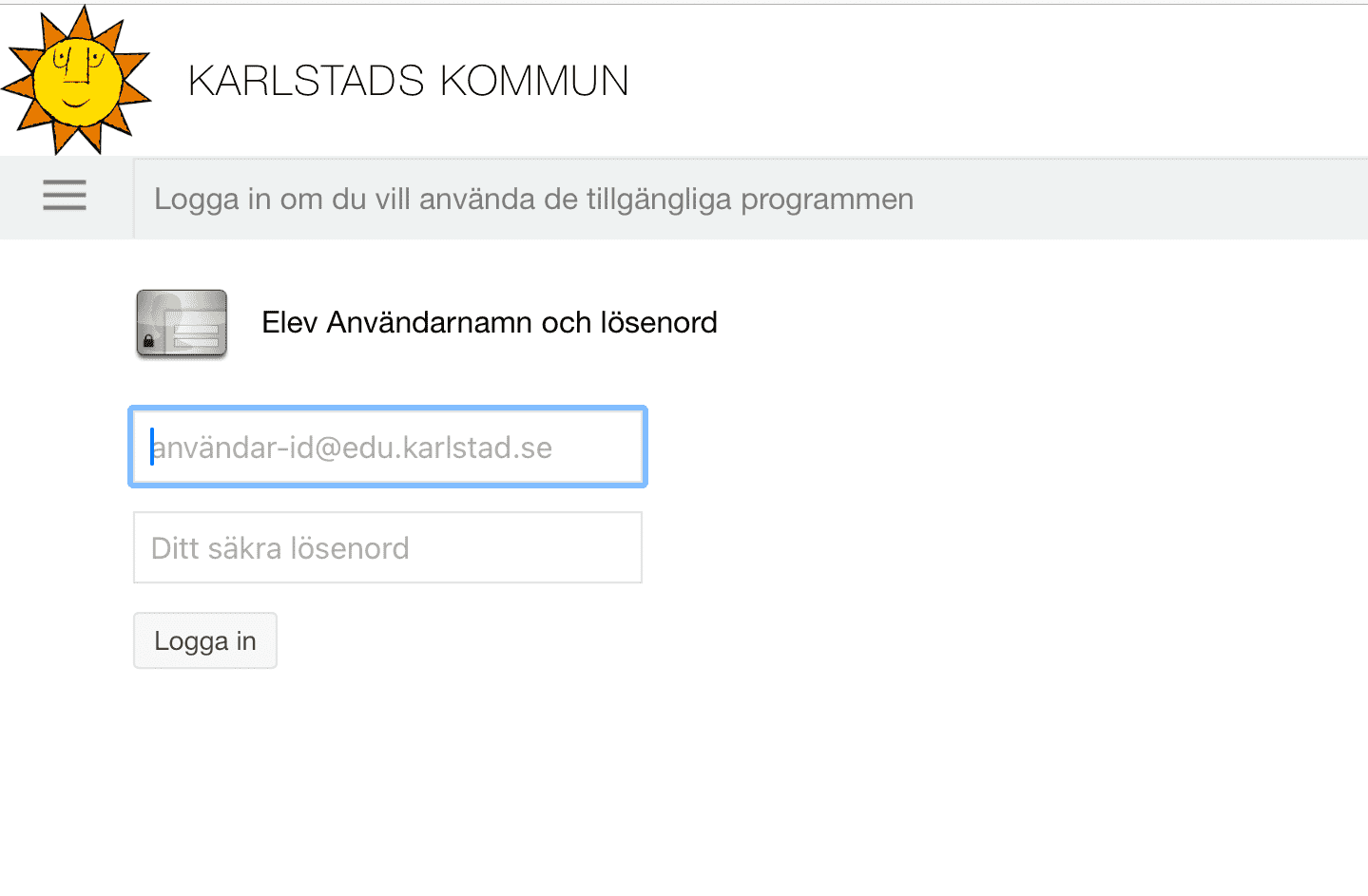Click the KARLSTADS KOMMUN header title
The height and width of the screenshot is (896, 1368).
(409, 81)
